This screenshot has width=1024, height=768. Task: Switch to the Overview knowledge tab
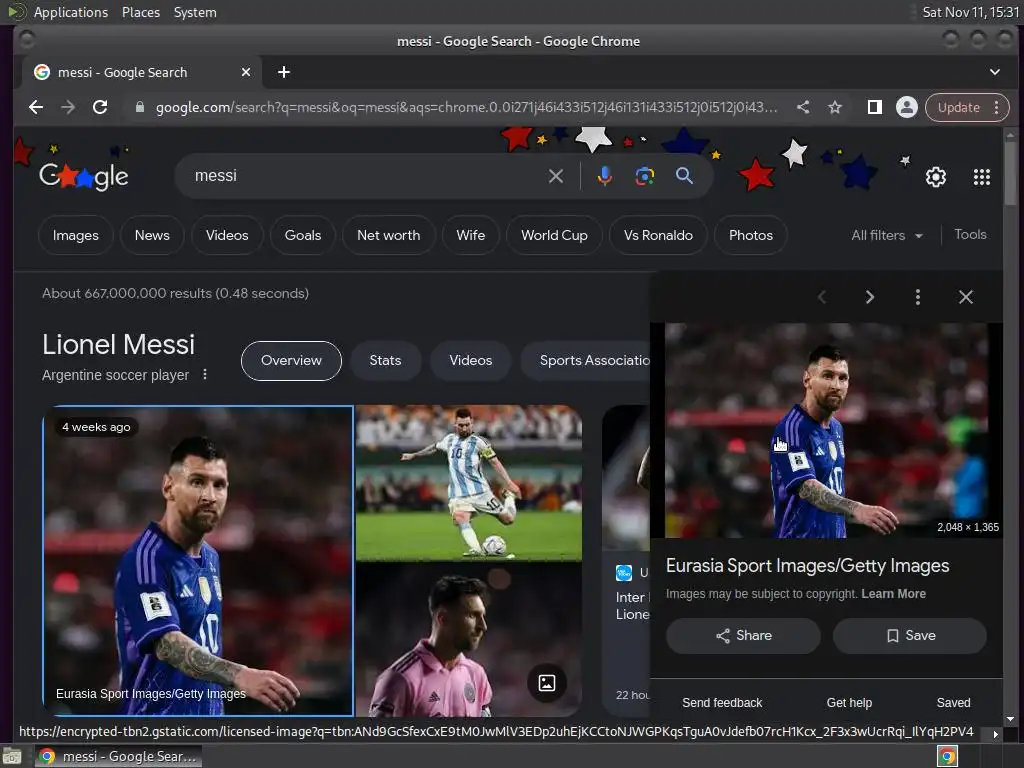tap(291, 360)
